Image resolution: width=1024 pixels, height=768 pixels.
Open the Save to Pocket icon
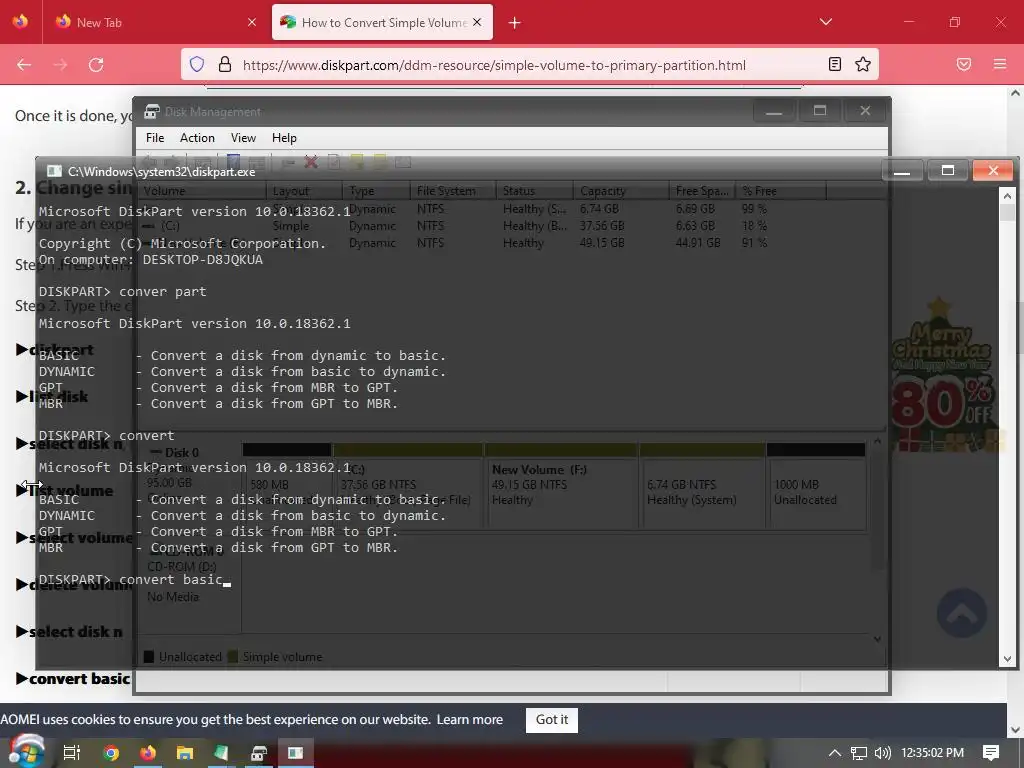964,65
